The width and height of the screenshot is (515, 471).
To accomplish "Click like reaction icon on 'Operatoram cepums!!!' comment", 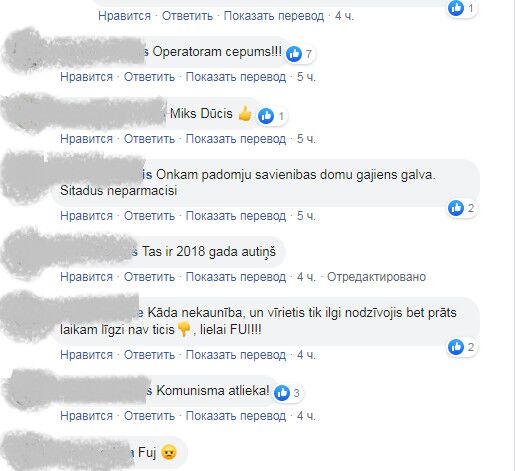I will (294, 54).
